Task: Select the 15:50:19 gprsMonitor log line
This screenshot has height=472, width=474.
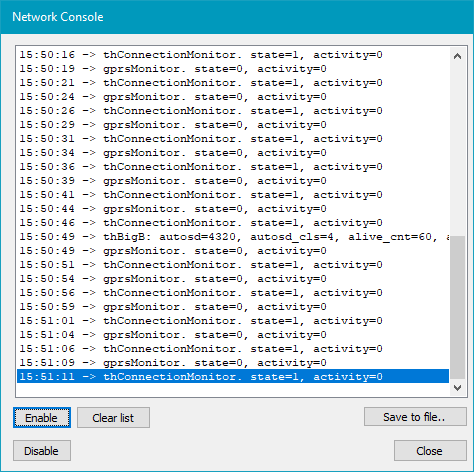Action: click(x=233, y=69)
